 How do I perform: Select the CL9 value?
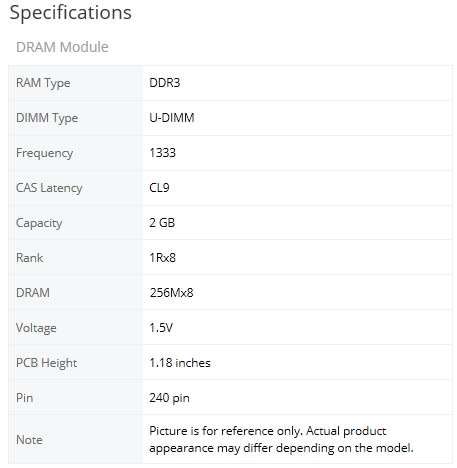tap(159, 188)
